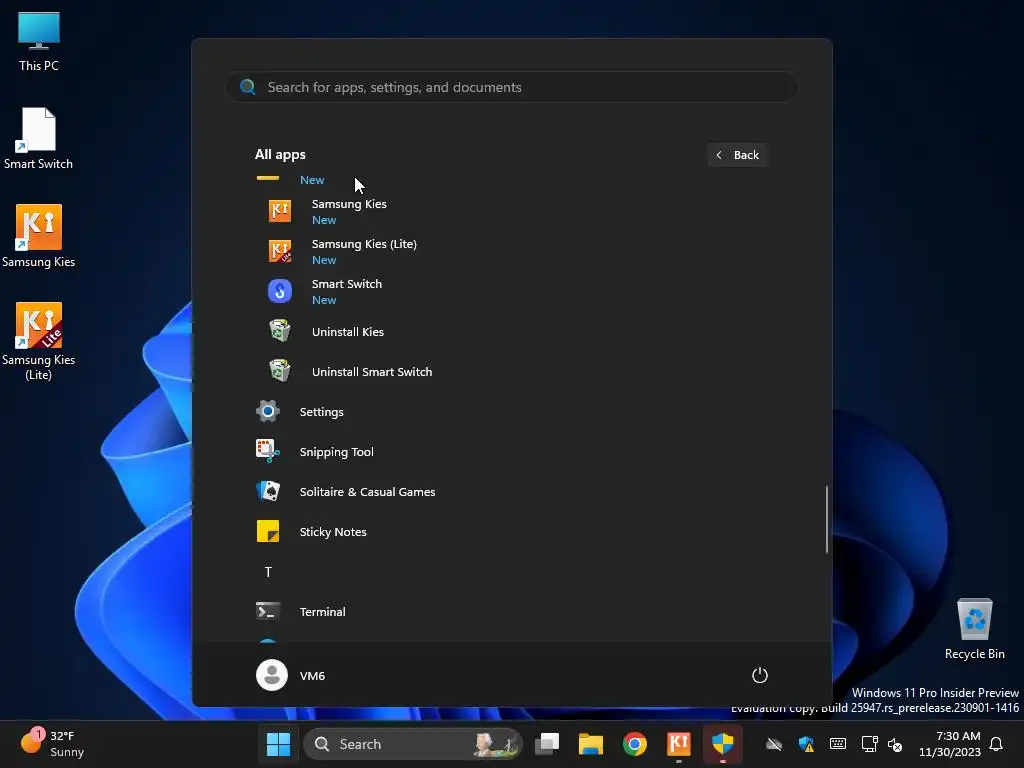1024x768 pixels.
Task: Click touch keyboard tray icon
Action: pyautogui.click(x=838, y=744)
